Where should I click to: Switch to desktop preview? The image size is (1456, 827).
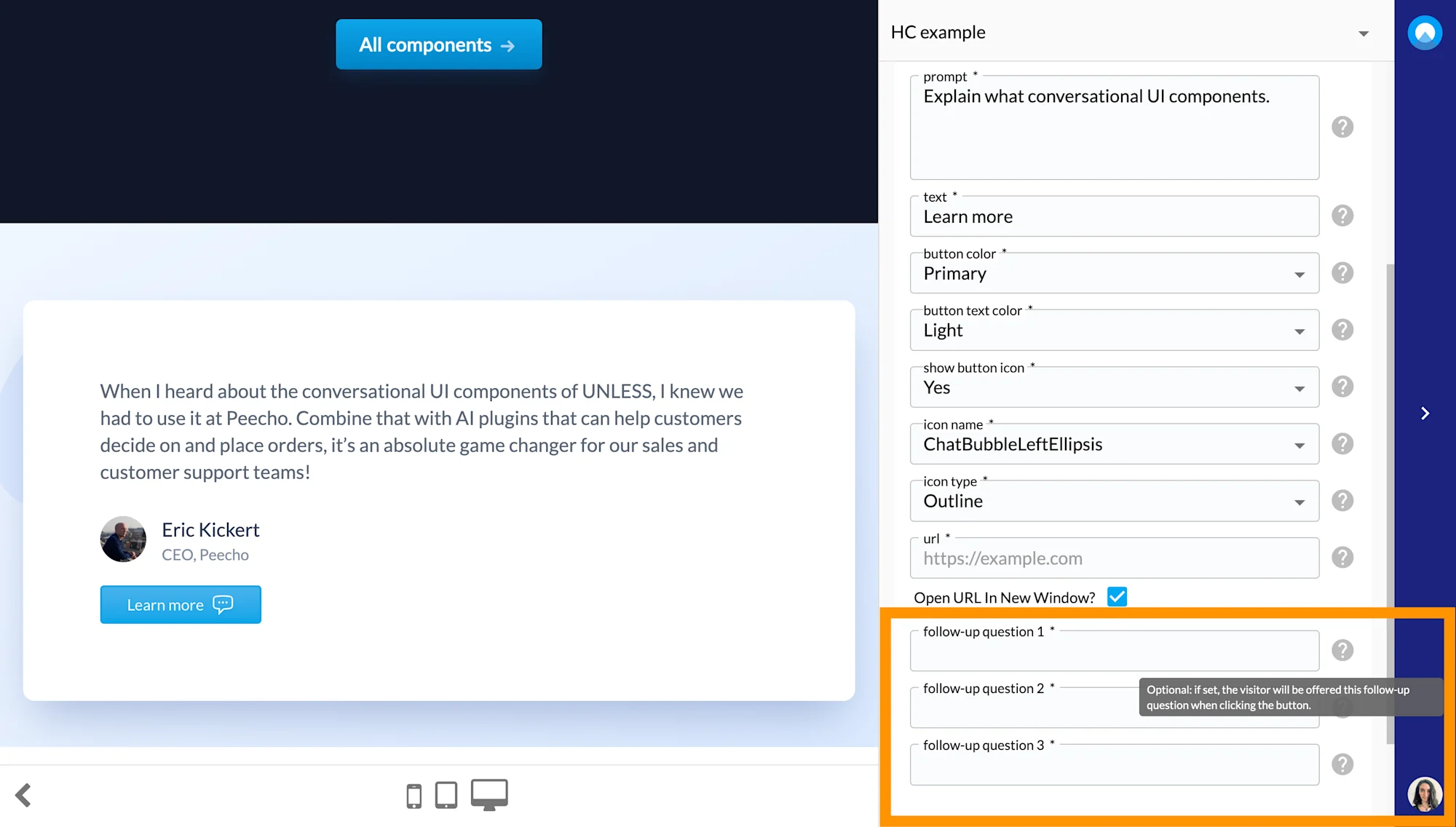click(x=488, y=793)
